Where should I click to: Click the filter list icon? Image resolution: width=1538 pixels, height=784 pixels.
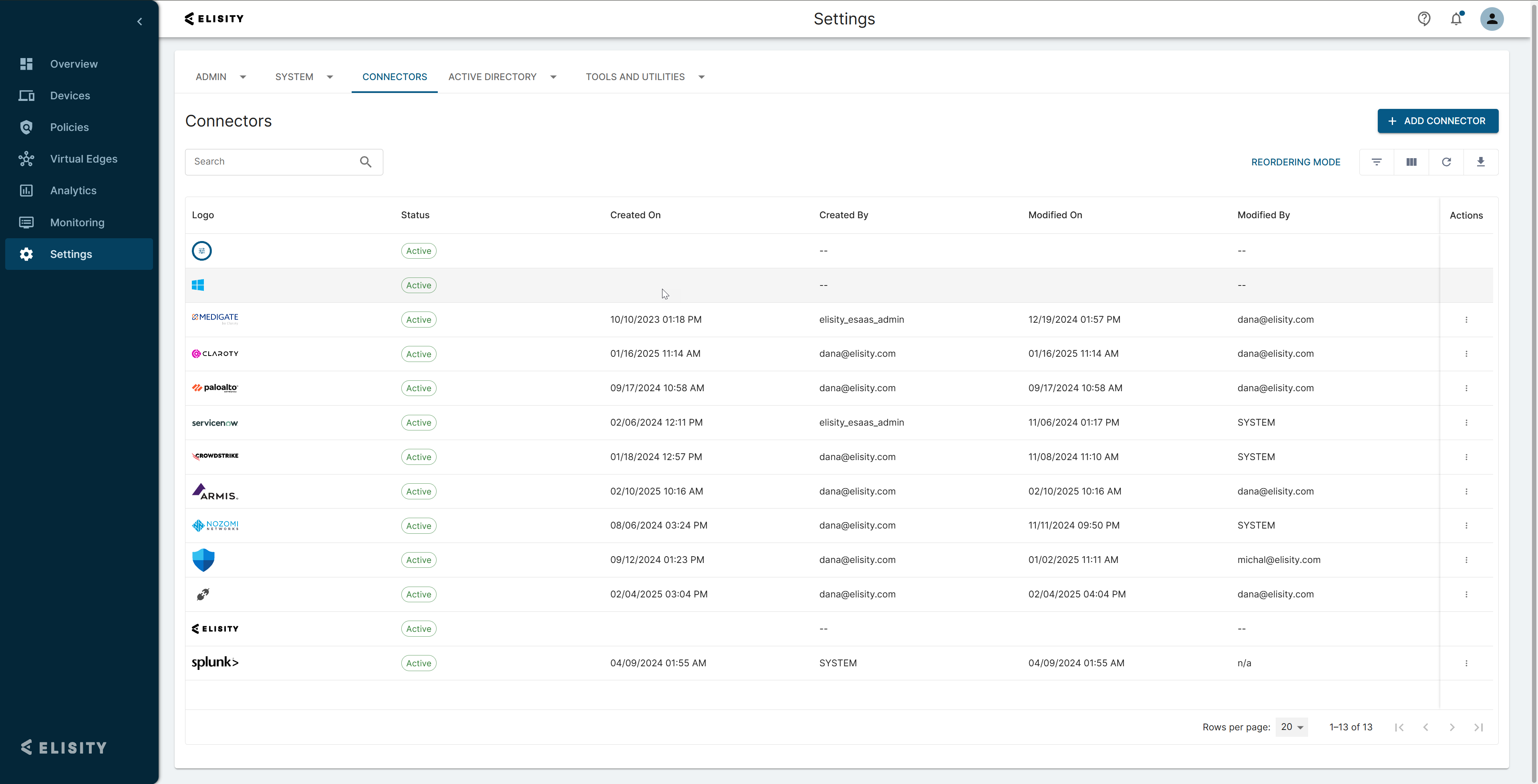tap(1376, 162)
